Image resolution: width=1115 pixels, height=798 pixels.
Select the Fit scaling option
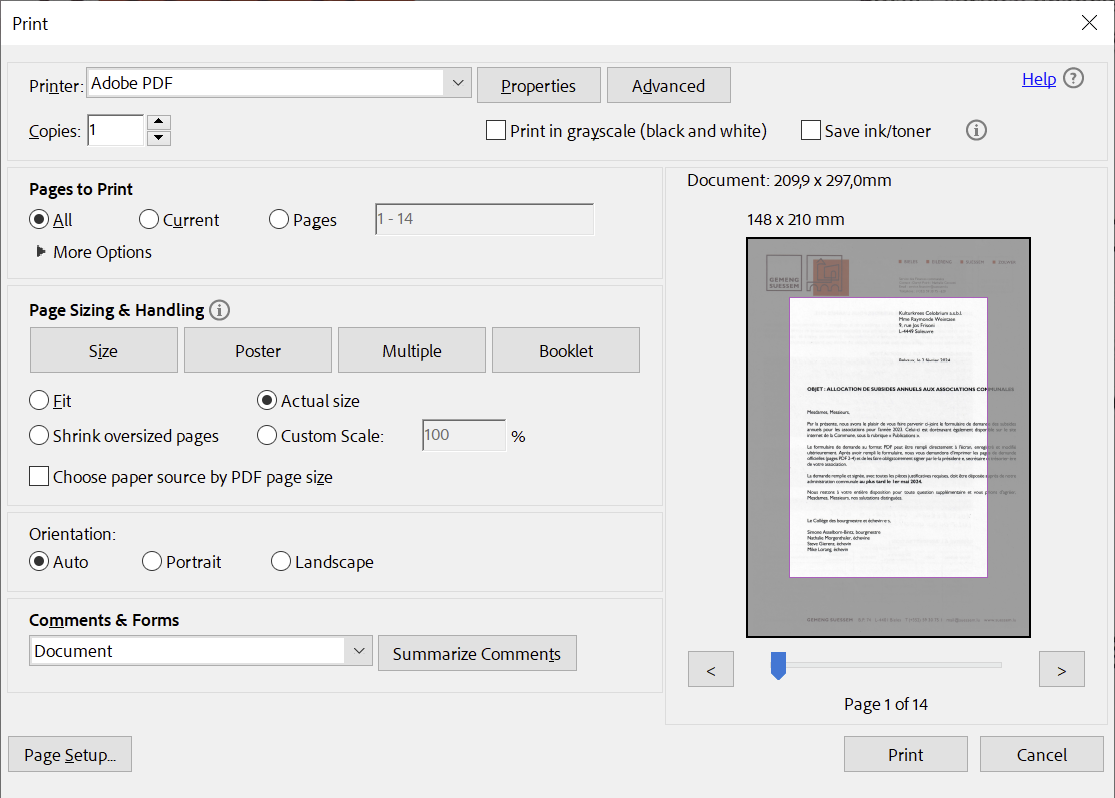37,400
